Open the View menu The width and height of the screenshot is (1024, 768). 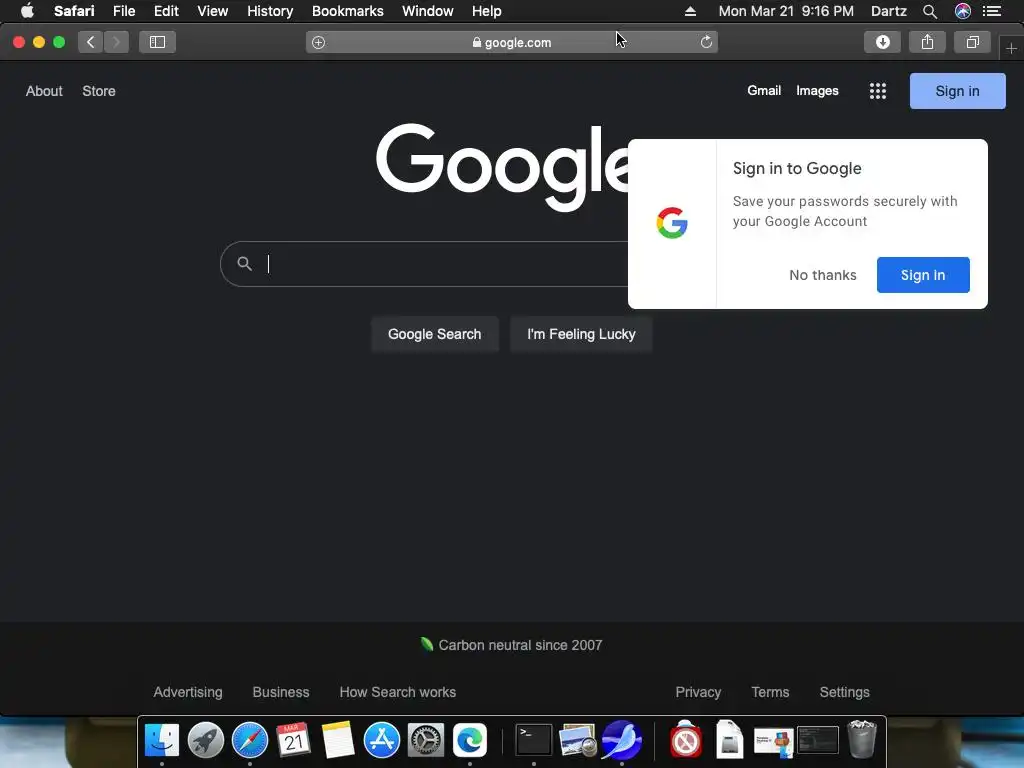pos(212,11)
